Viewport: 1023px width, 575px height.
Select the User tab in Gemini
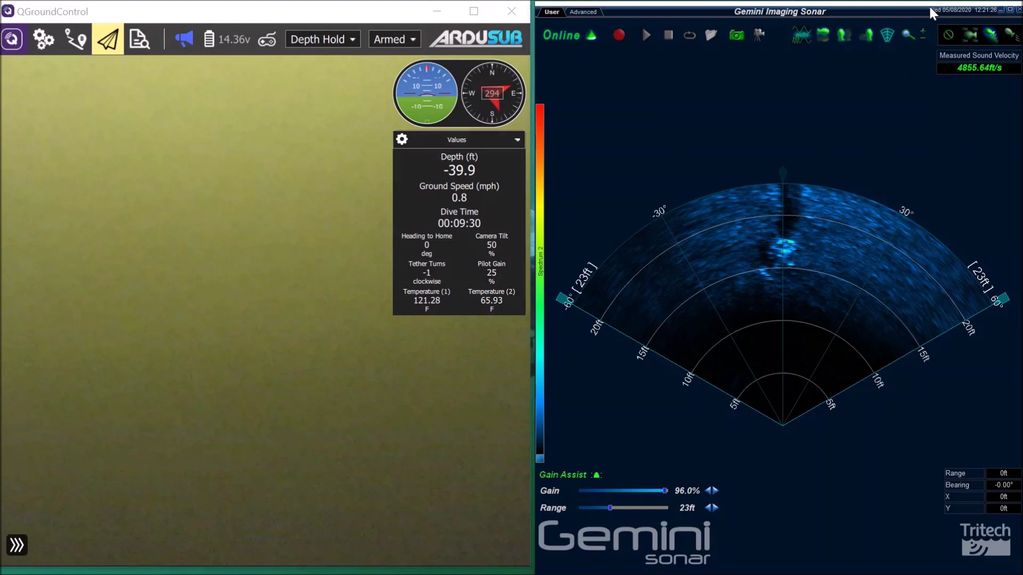pyautogui.click(x=551, y=12)
